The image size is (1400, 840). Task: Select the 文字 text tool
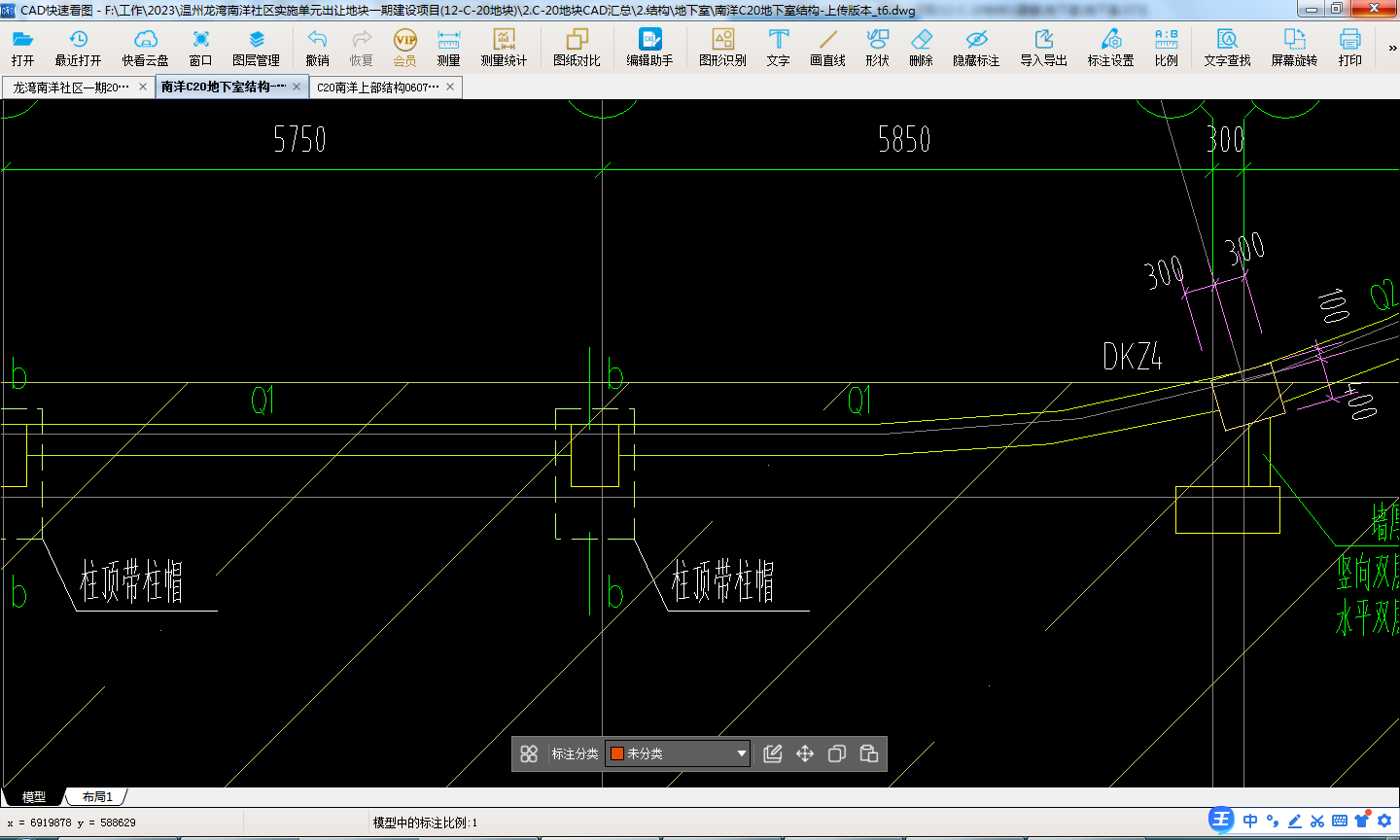[x=778, y=47]
